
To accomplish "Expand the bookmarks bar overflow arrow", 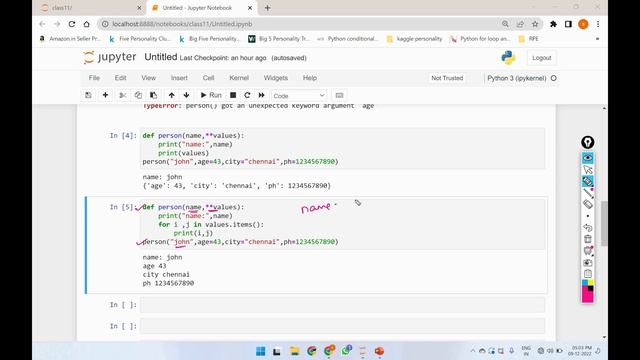I will click(x=598, y=39).
